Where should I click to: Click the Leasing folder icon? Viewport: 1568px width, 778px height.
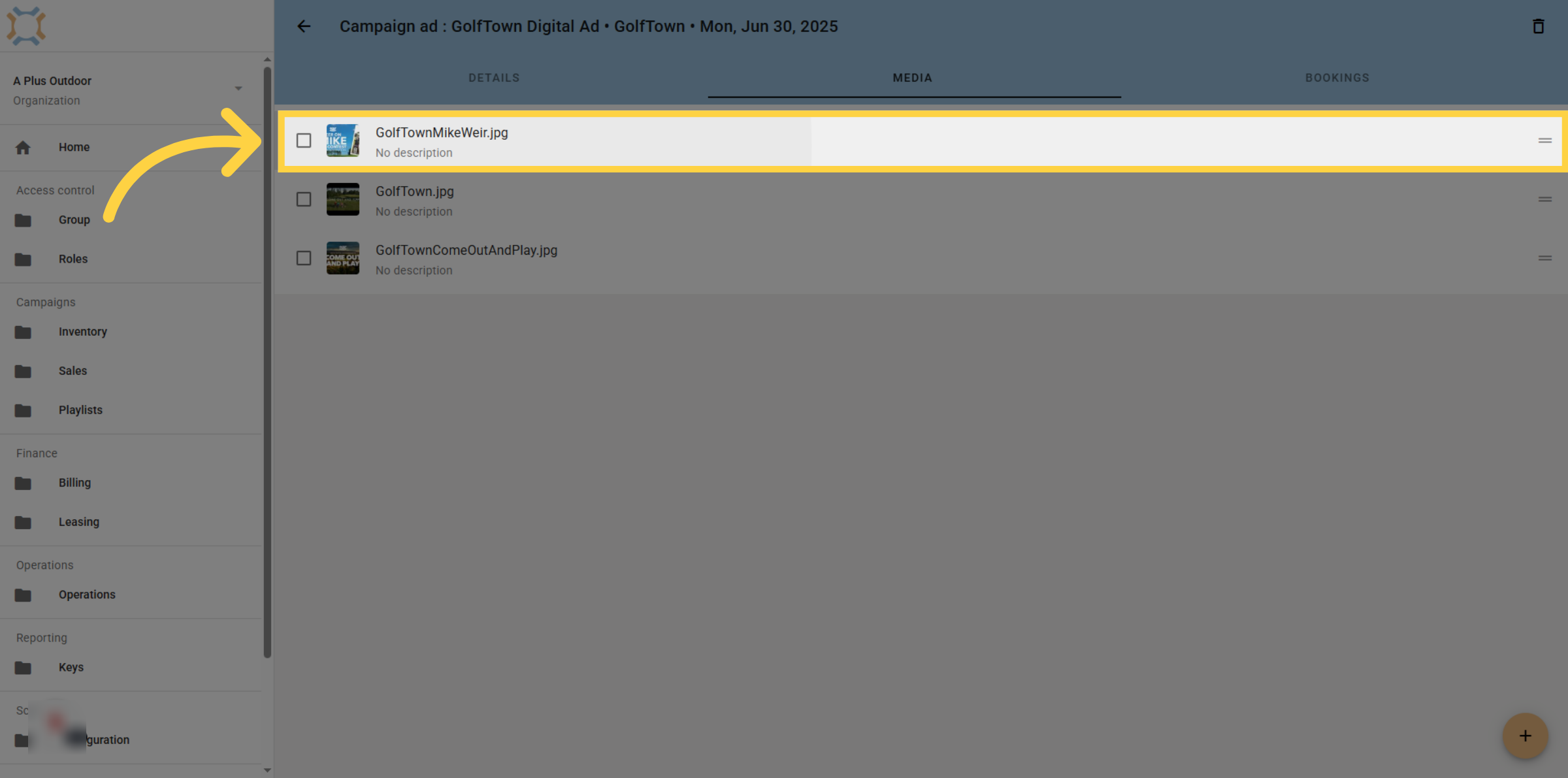tap(23, 522)
